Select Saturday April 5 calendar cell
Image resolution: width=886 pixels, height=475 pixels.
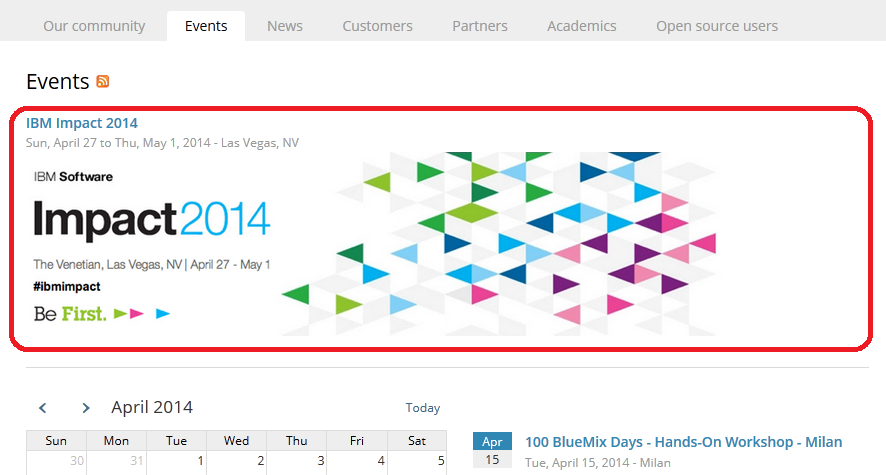(x=417, y=463)
